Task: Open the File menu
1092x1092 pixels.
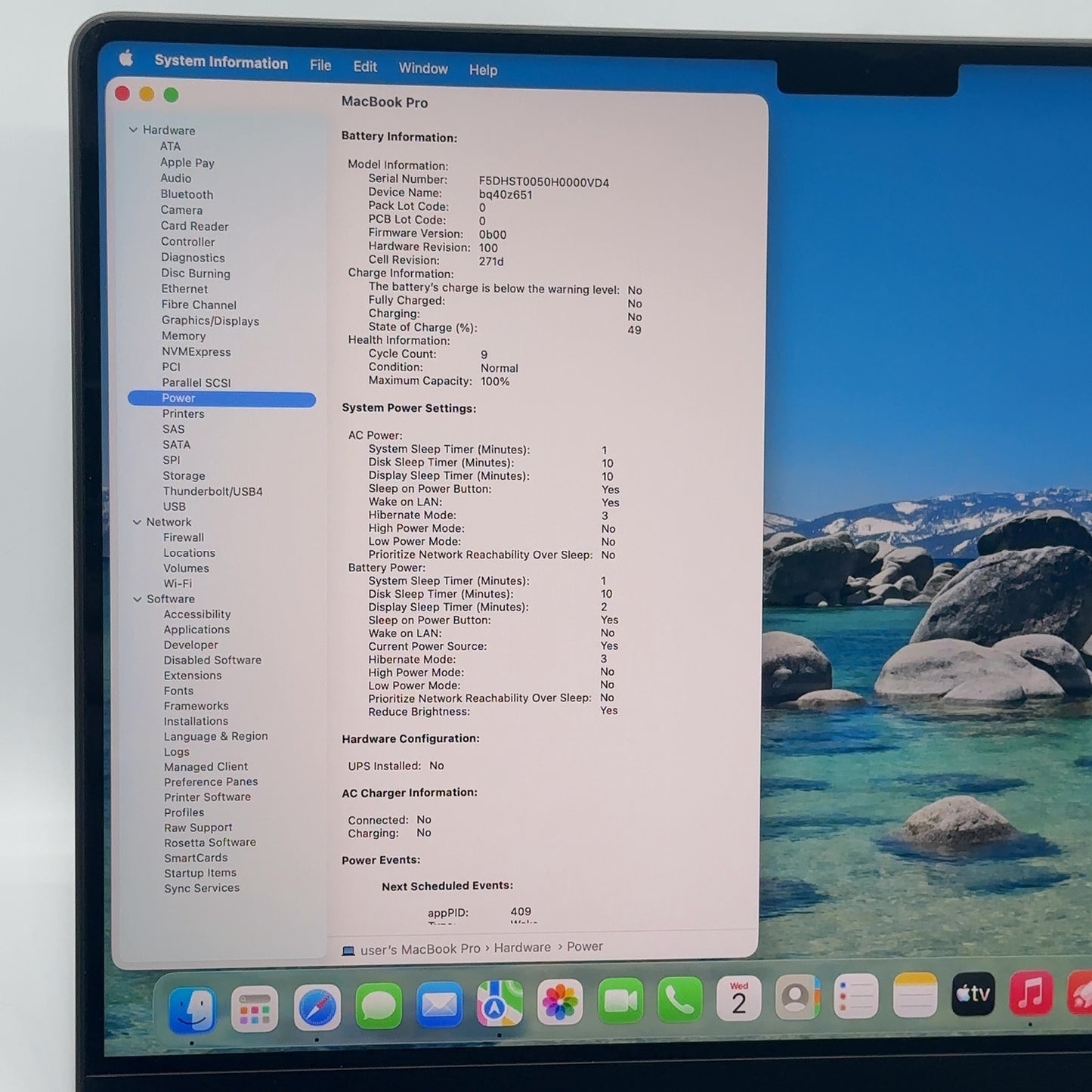Action: pyautogui.click(x=320, y=66)
